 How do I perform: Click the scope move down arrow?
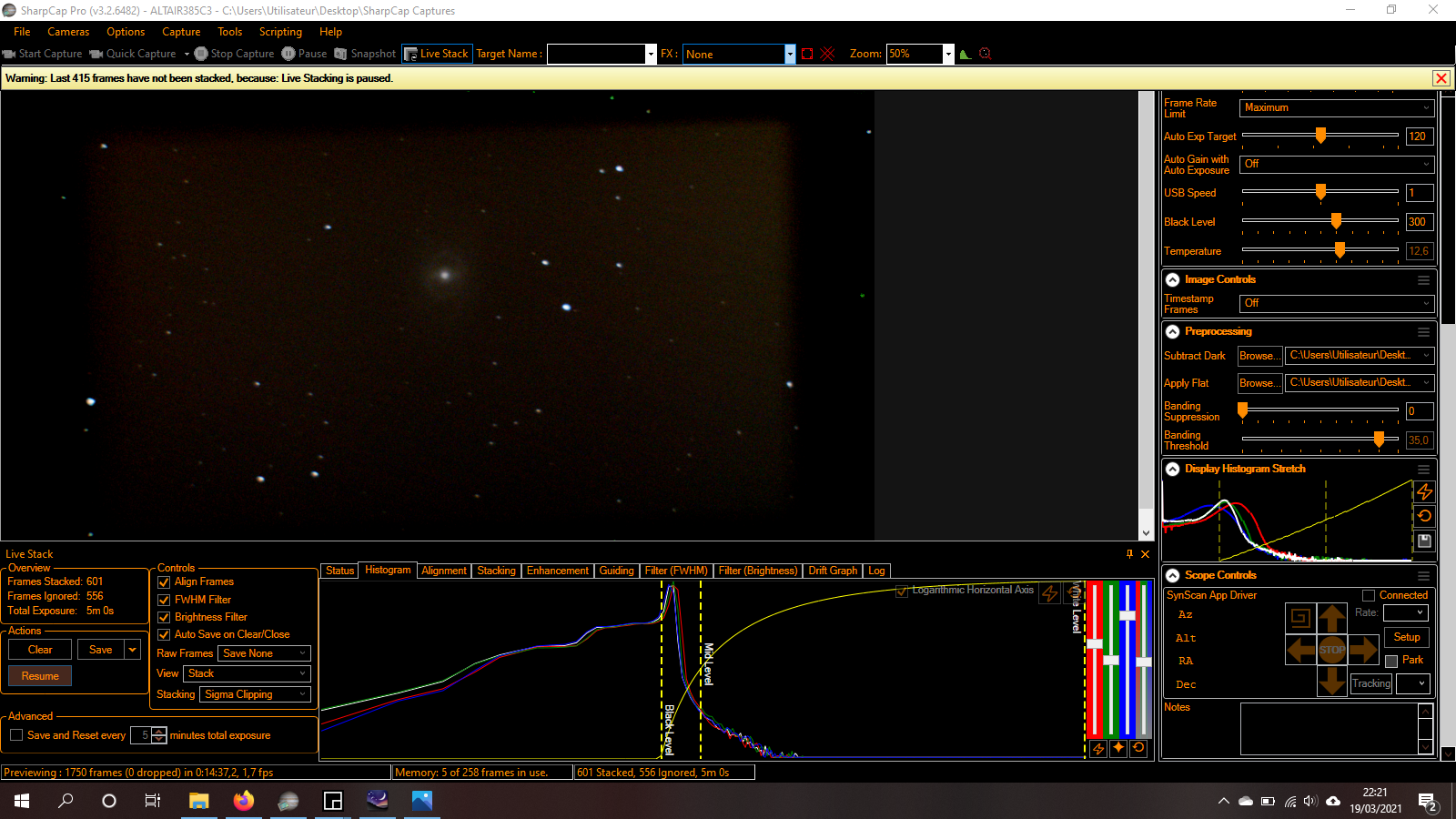pyautogui.click(x=1332, y=681)
